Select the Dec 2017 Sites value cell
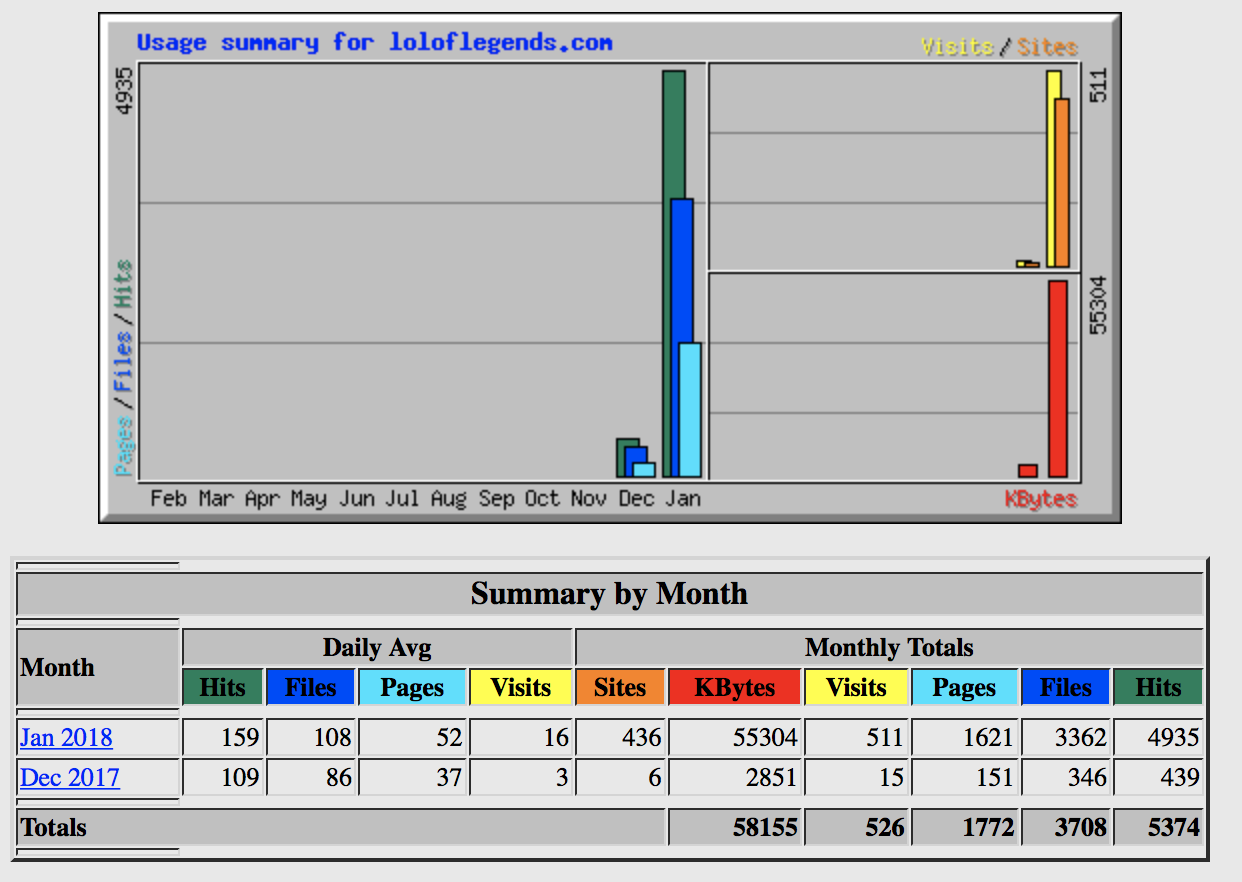This screenshot has width=1242, height=882. pos(620,777)
